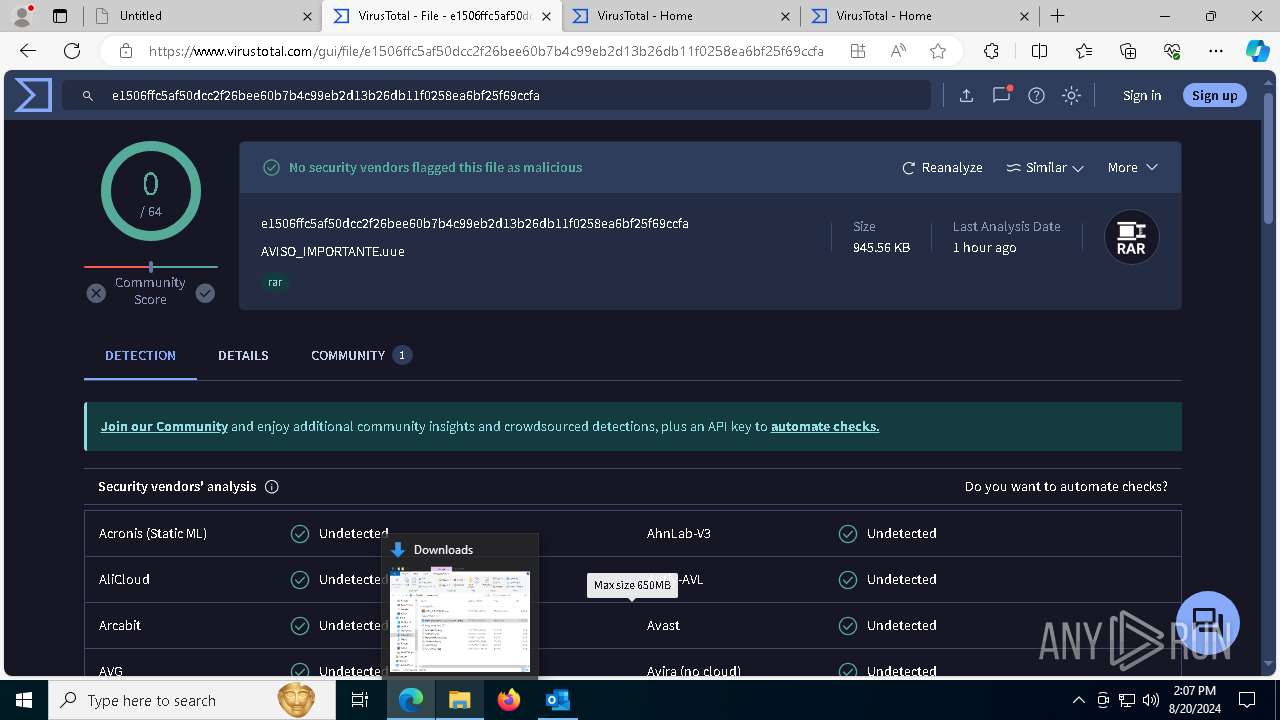
Task: Click the upload file icon
Action: pos(966,96)
